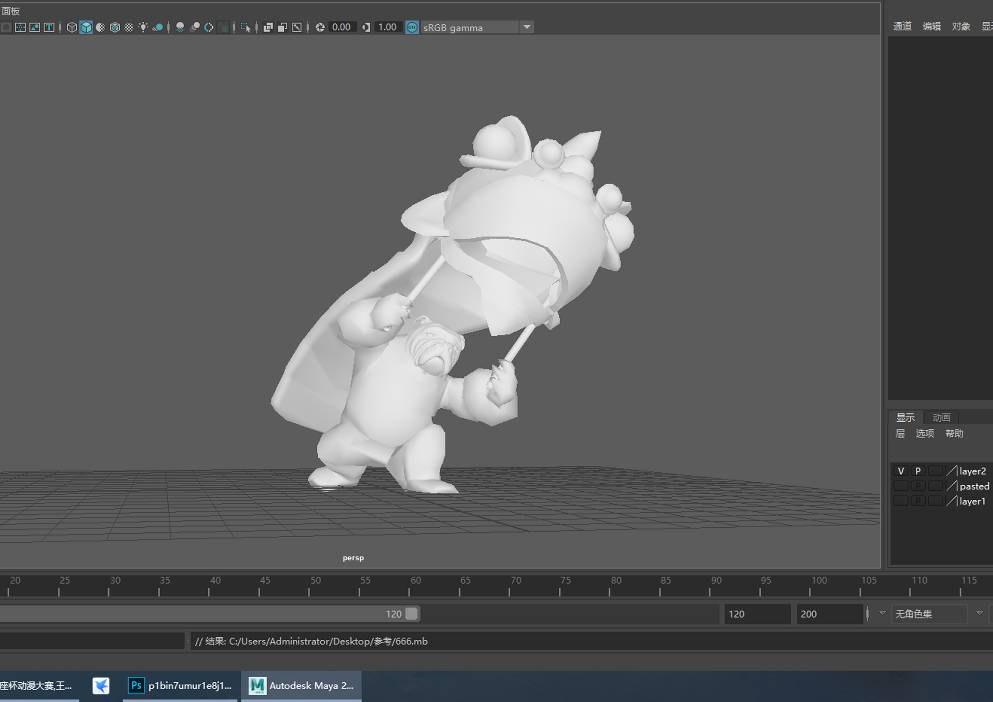The width and height of the screenshot is (993, 702).
Task: Click animation end time field 200
Action: click(x=830, y=614)
